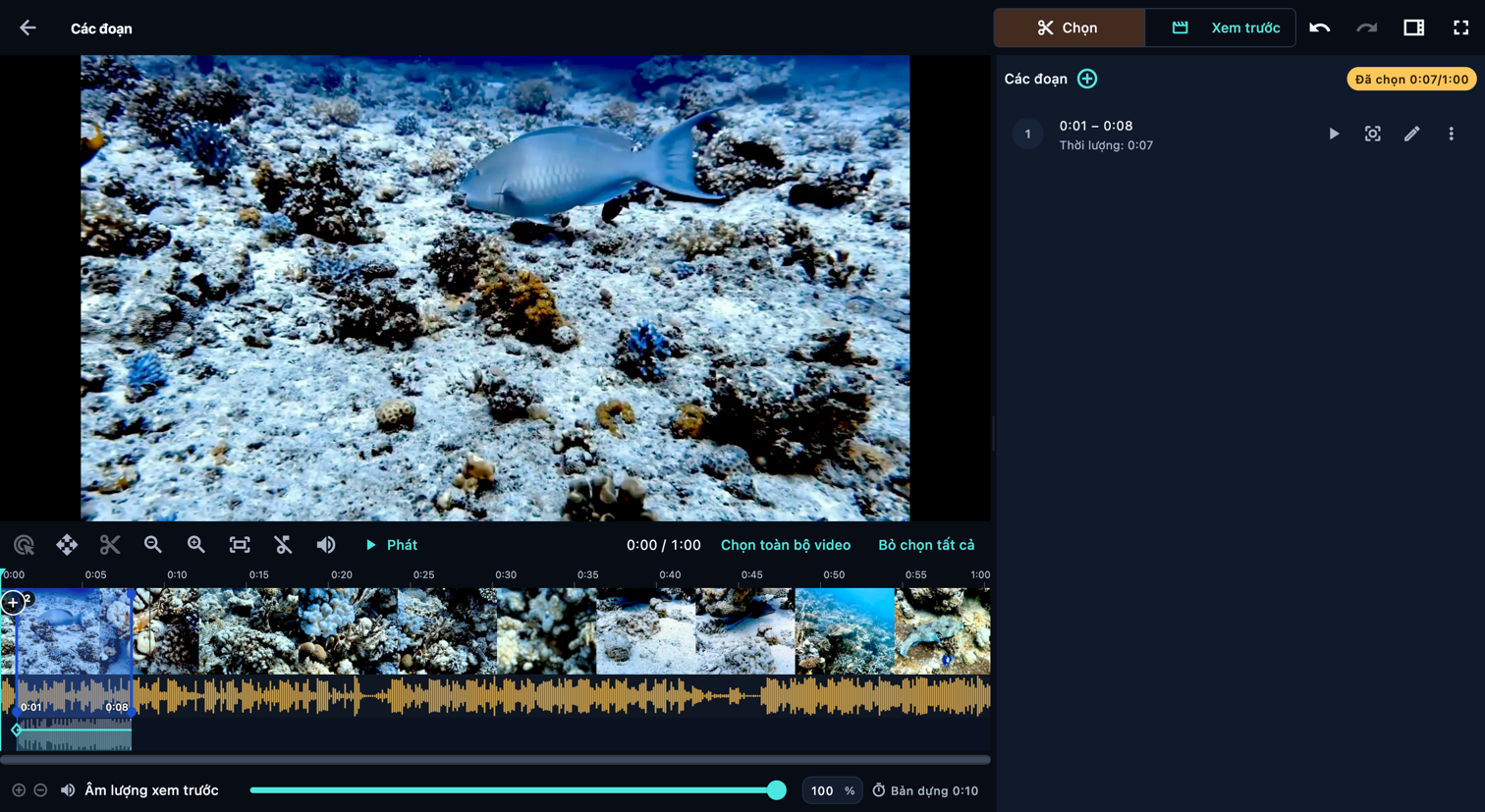Toggle the side panel layout
Screen dimensions: 1485x812
coord(1413,27)
